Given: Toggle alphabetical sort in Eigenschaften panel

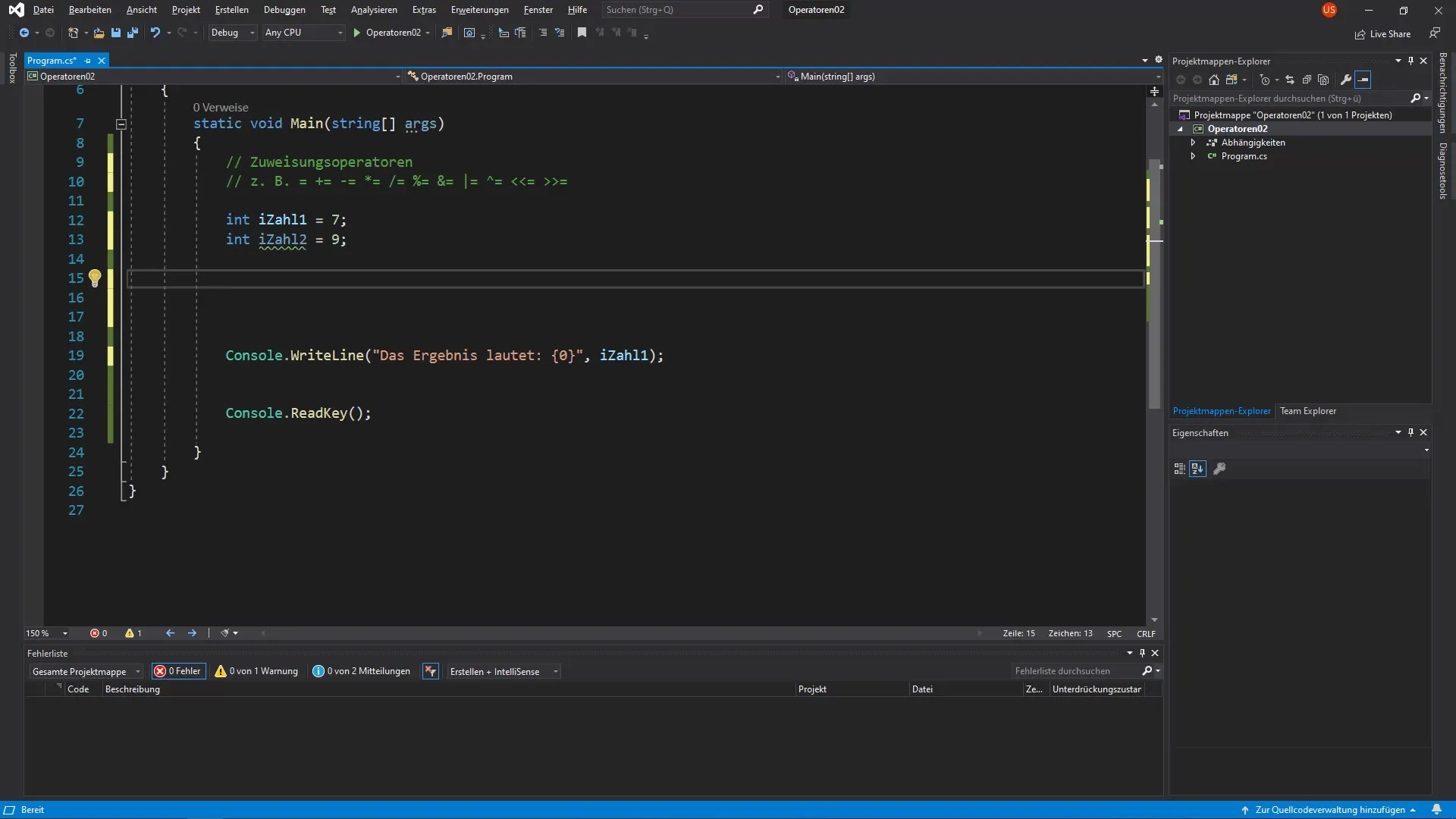Looking at the screenshot, I should [1197, 469].
